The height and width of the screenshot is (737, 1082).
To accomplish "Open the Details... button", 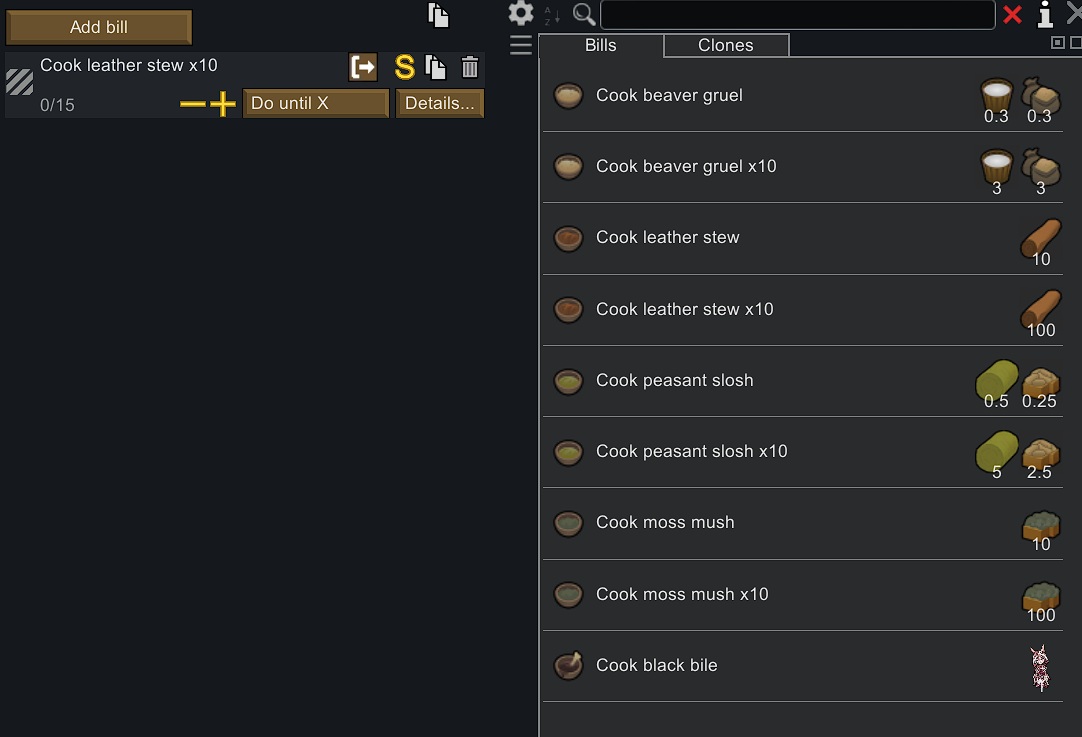I will tap(440, 104).
